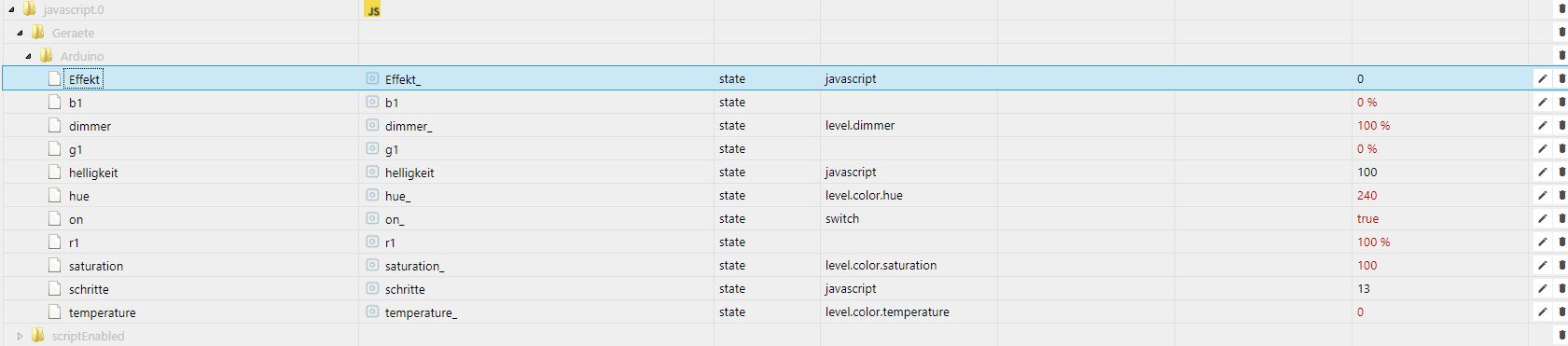Open pencil editor for hue row
Viewport: 1568px width, 346px height.
pos(1542,196)
